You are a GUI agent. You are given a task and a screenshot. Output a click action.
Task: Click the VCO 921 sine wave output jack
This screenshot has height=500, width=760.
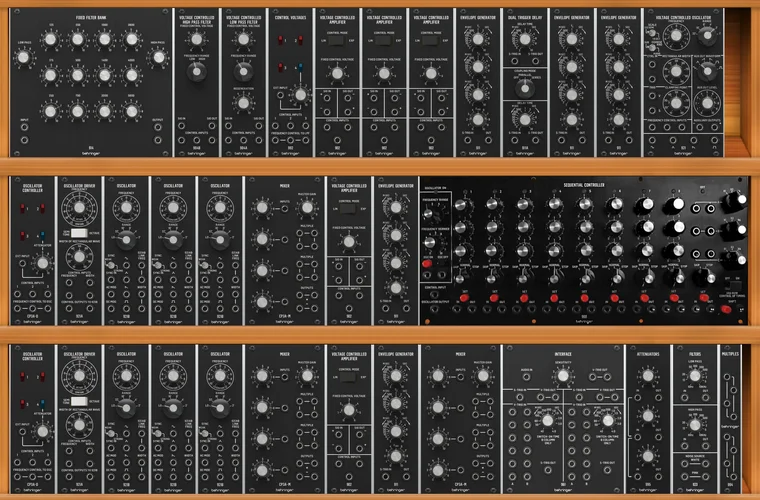[651, 140]
